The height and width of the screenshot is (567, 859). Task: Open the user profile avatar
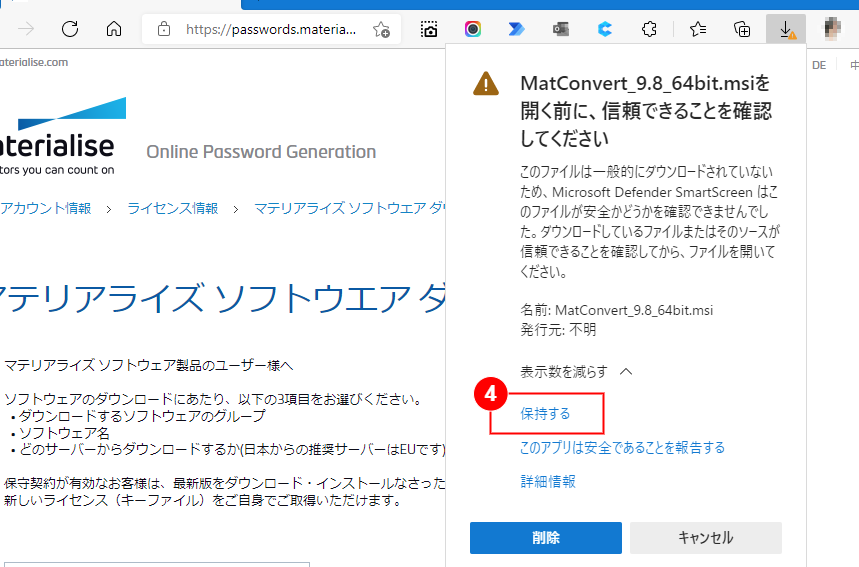pyautogui.click(x=833, y=28)
